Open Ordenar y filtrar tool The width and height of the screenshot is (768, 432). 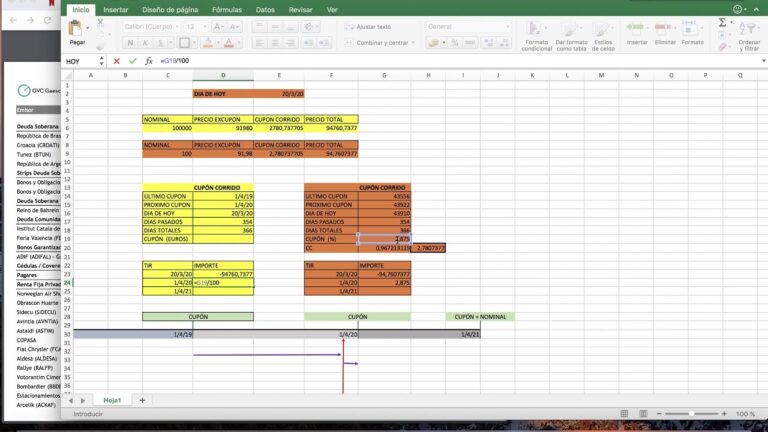[x=749, y=36]
